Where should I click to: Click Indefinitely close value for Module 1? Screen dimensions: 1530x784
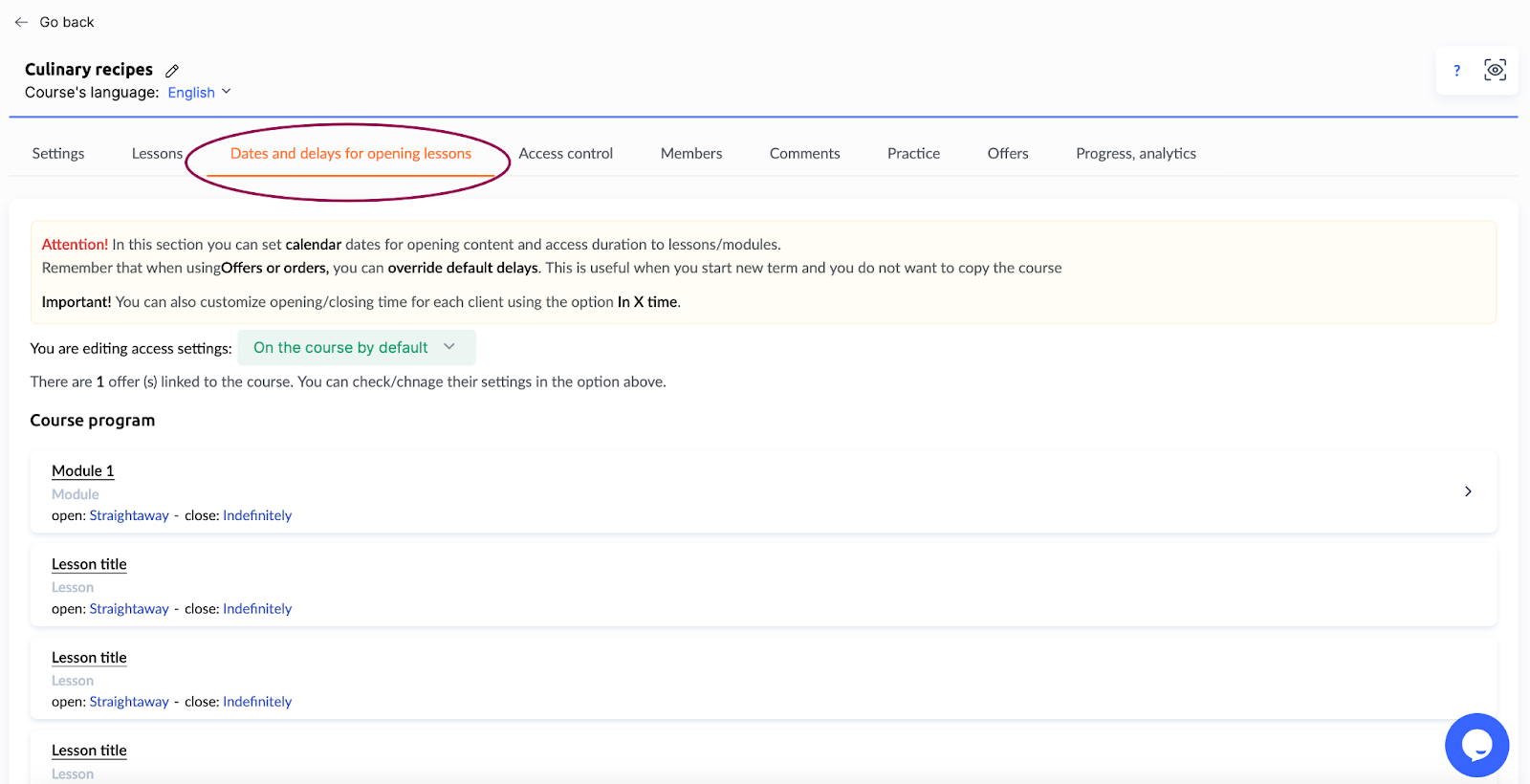pos(257,515)
